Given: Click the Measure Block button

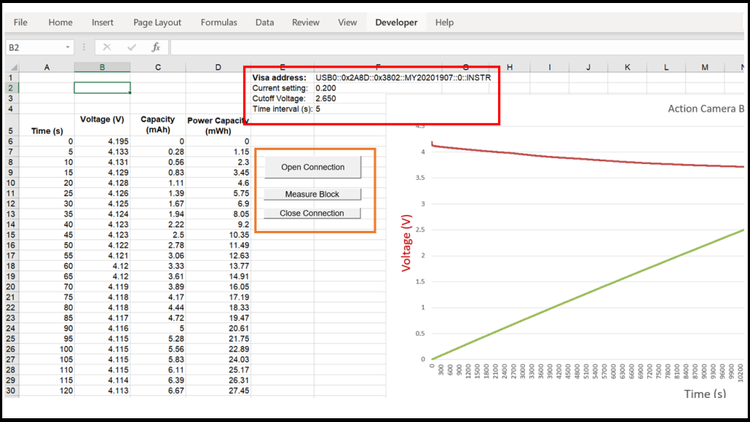Looking at the screenshot, I should (x=312, y=194).
